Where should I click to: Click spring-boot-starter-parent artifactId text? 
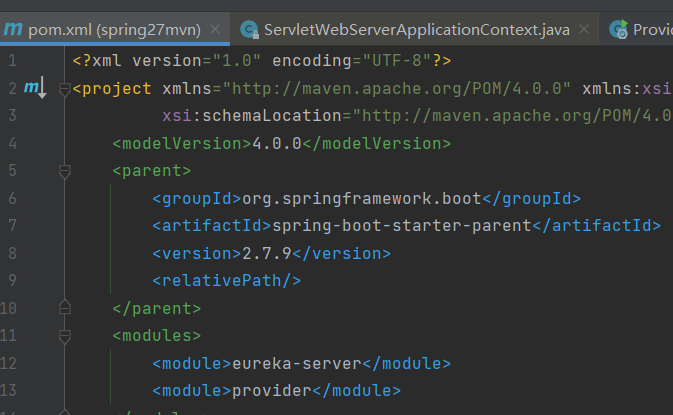pyautogui.click(x=400, y=225)
